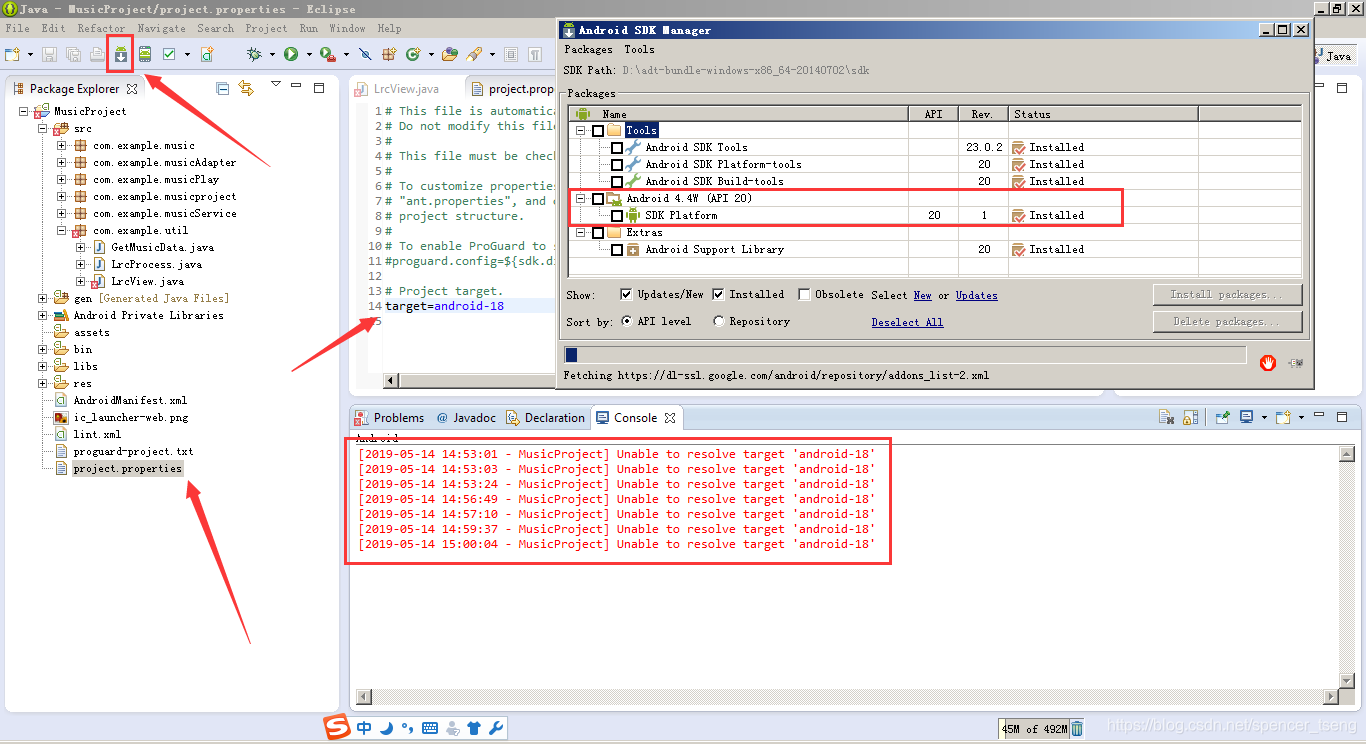Viewport: 1366px width, 744px height.
Task: Check the Android SDK Build-tools checkbox
Action: [617, 181]
